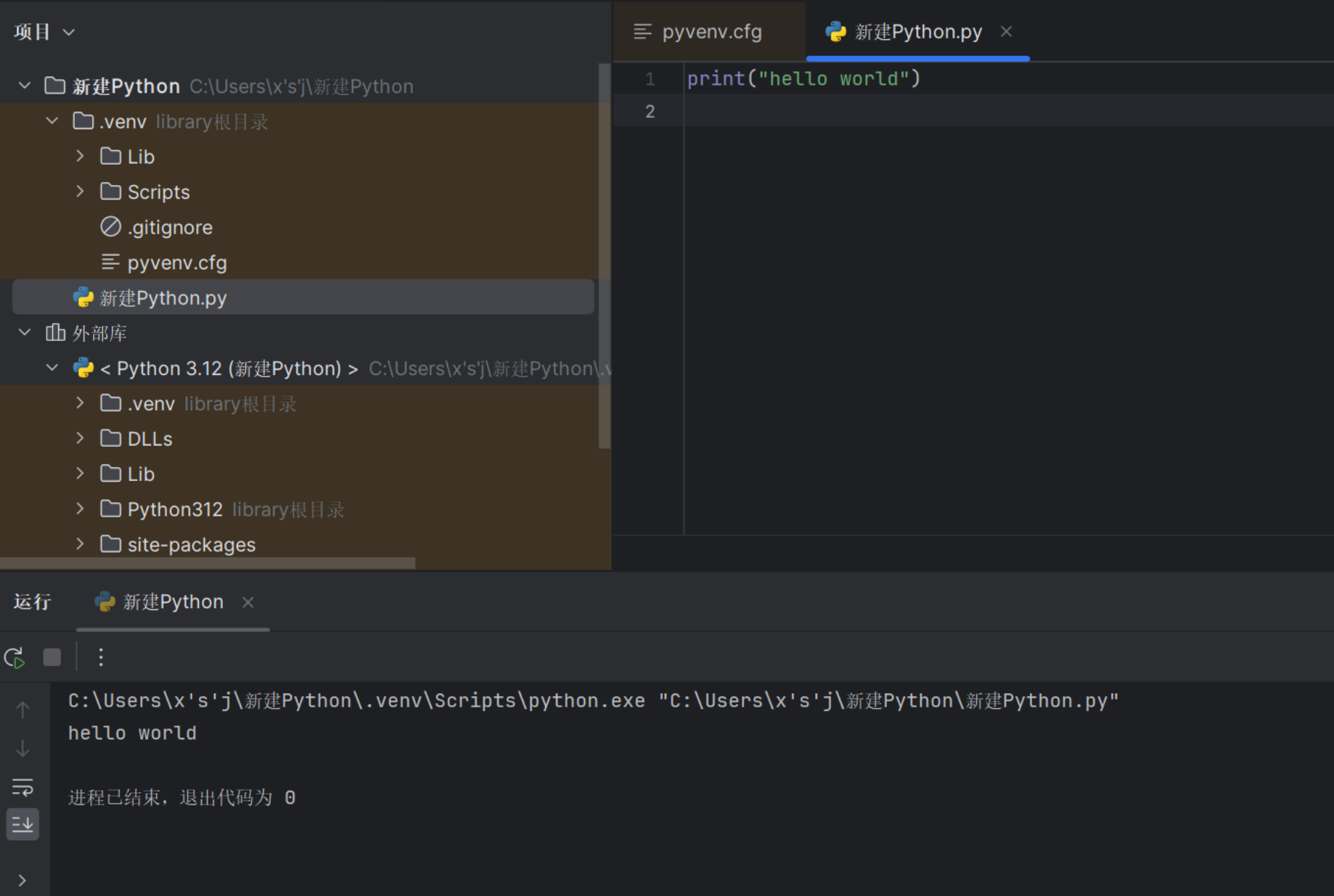Select 新建Python.py in project tree
Image resolution: width=1334 pixels, height=896 pixels.
coord(163,298)
